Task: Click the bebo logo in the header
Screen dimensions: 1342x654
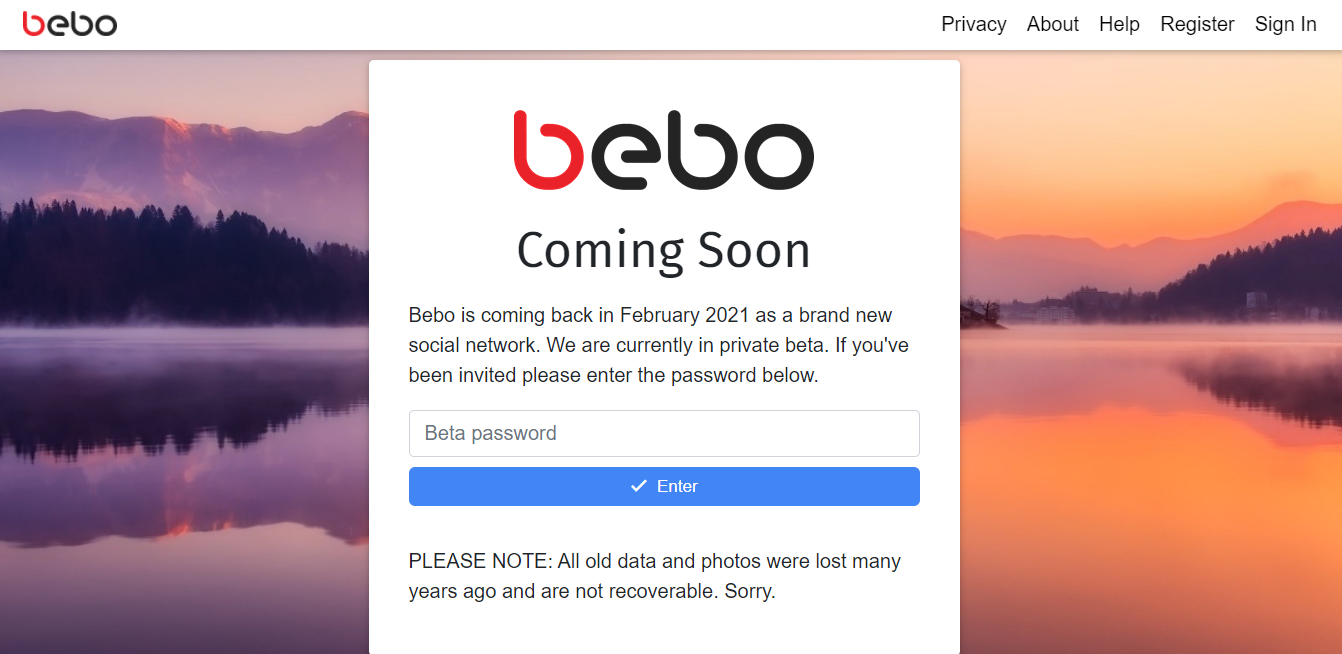Action: point(69,23)
